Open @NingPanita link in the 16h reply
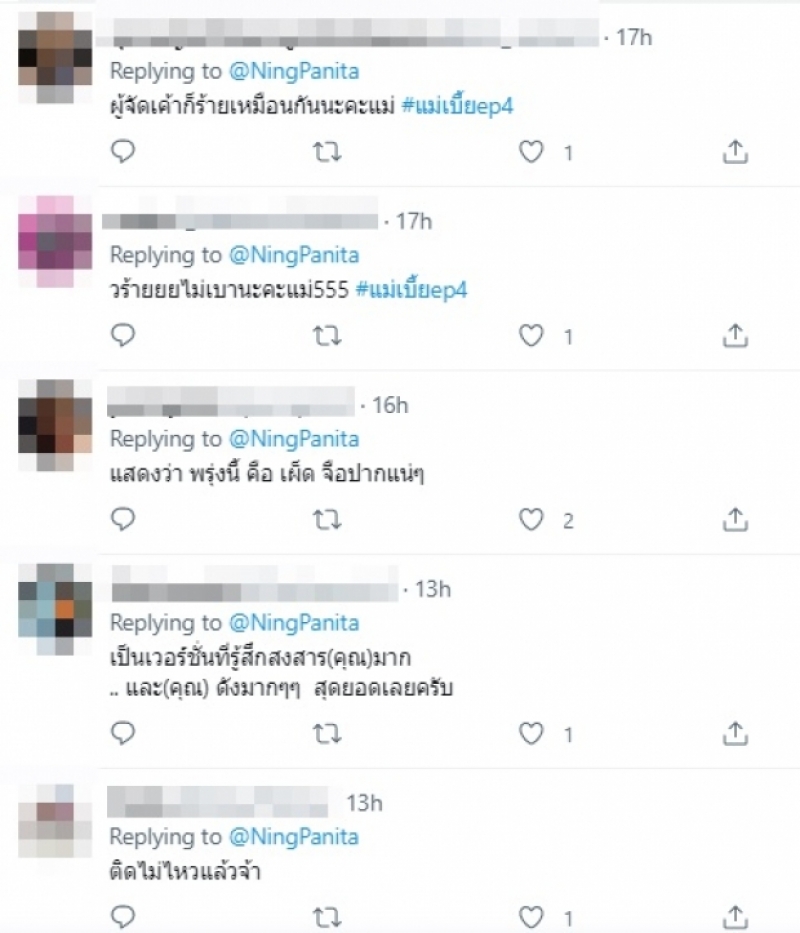800x933 pixels. (294, 439)
